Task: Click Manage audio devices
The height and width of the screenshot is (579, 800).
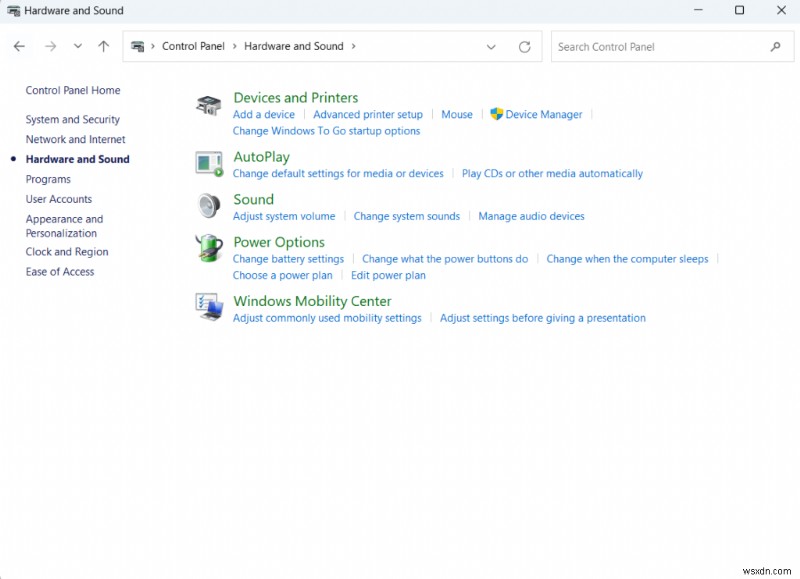Action: tap(531, 216)
